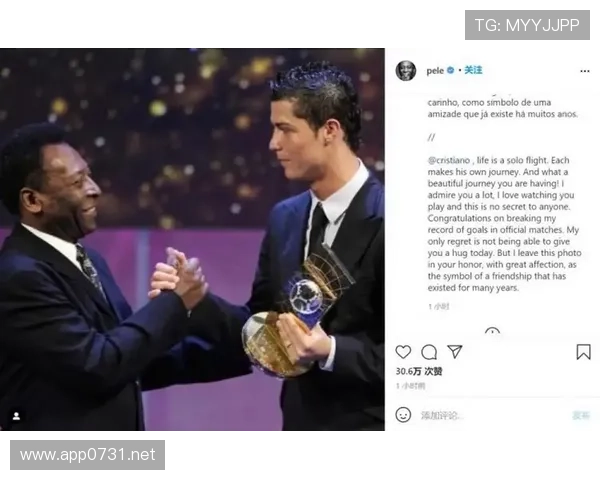
Task: Like the post with the heart icon
Action: [x=403, y=352]
